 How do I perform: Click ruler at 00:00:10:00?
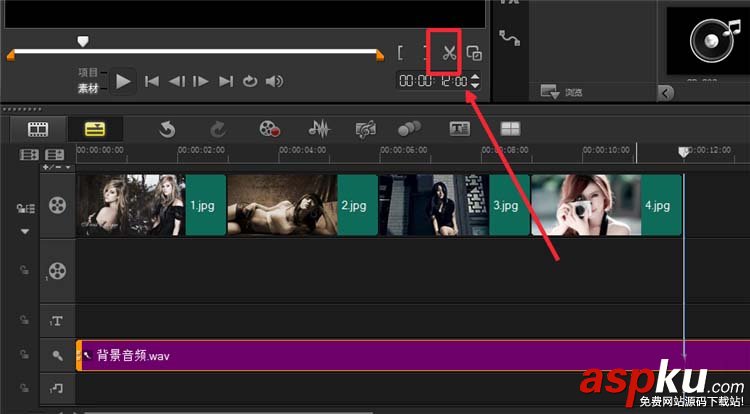click(x=606, y=150)
